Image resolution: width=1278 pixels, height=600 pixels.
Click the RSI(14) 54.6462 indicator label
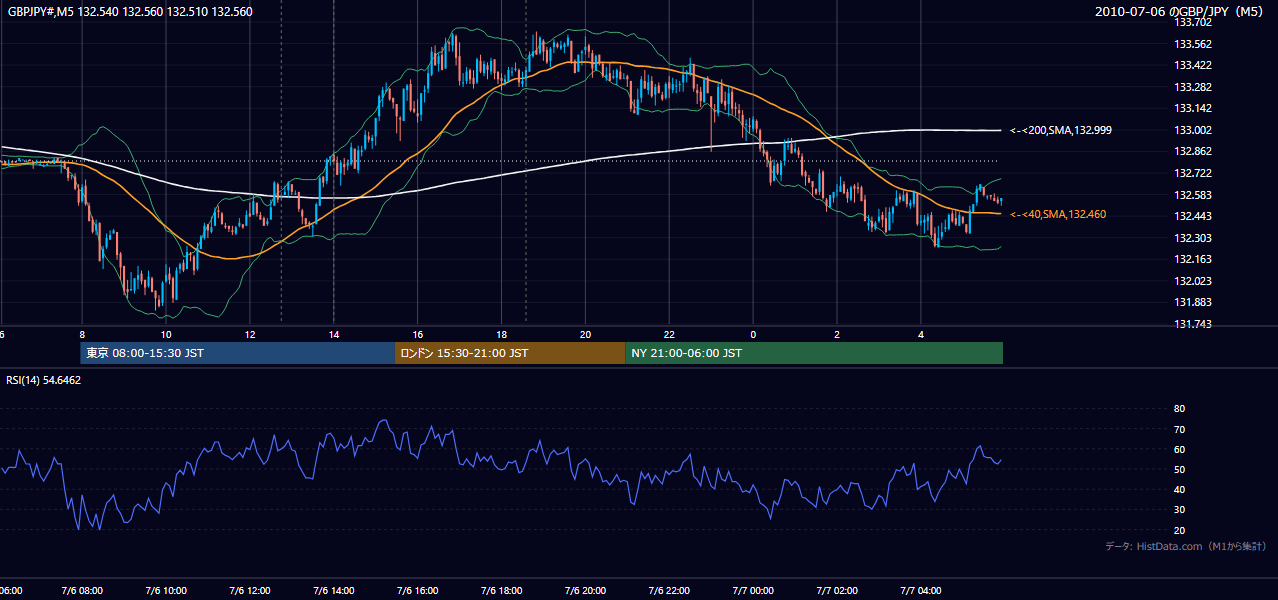(44, 380)
